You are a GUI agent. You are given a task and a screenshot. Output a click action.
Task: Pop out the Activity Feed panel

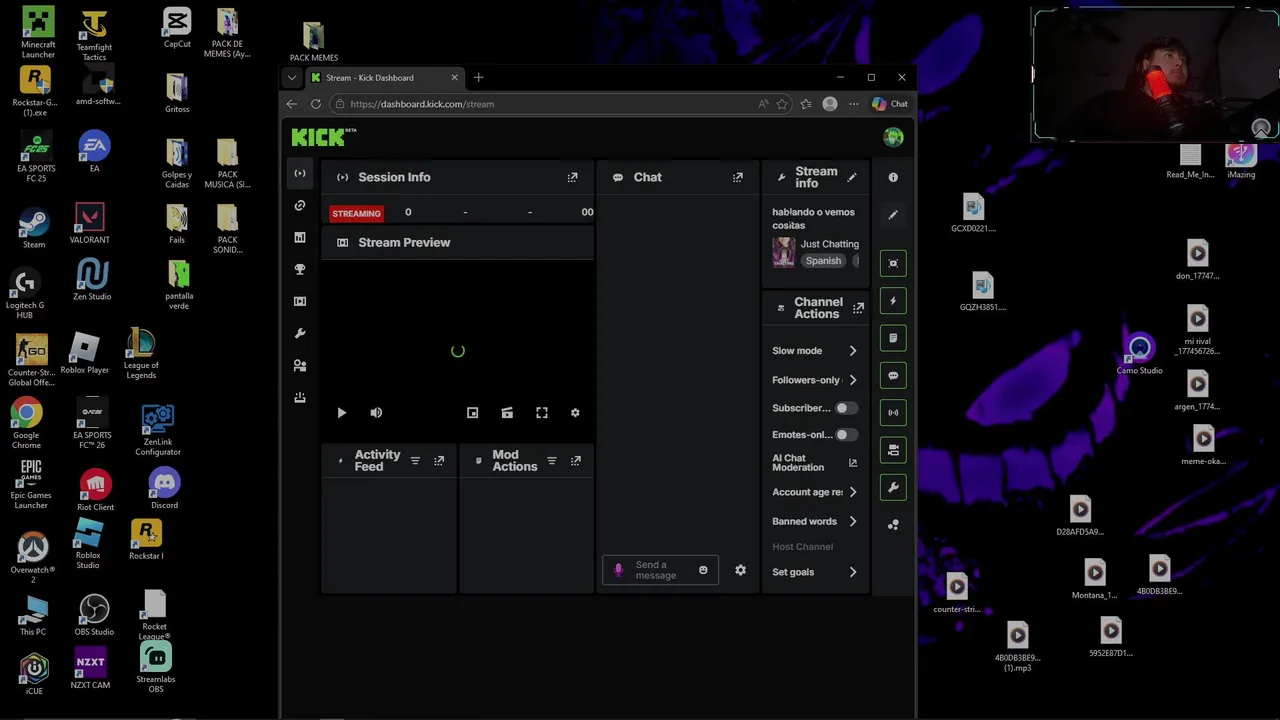[x=439, y=461]
